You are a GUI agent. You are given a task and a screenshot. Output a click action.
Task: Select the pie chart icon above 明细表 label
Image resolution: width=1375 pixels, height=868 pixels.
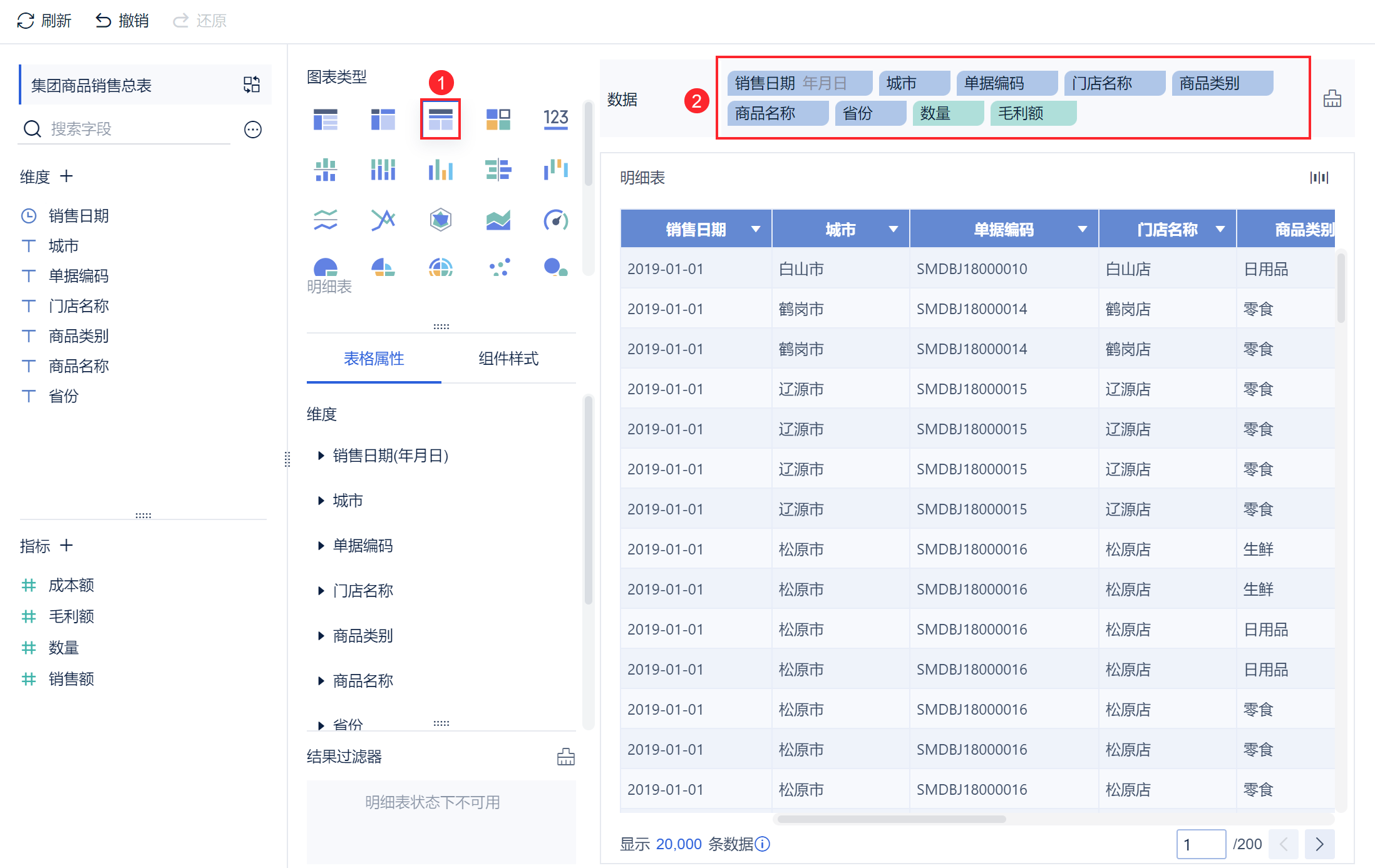(x=326, y=267)
